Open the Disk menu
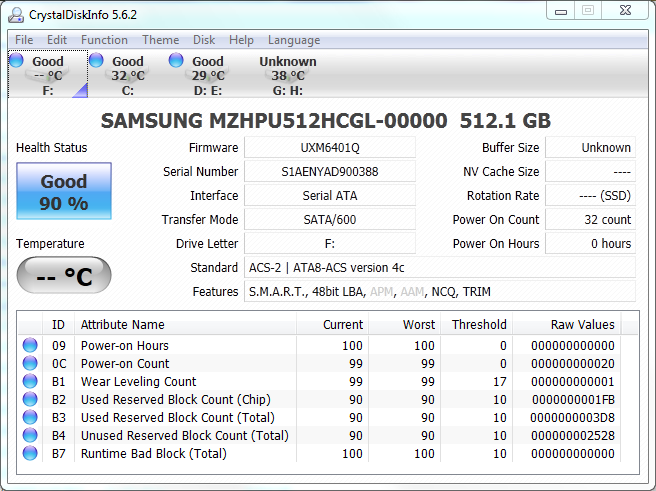This screenshot has width=656, height=491. coord(204,40)
